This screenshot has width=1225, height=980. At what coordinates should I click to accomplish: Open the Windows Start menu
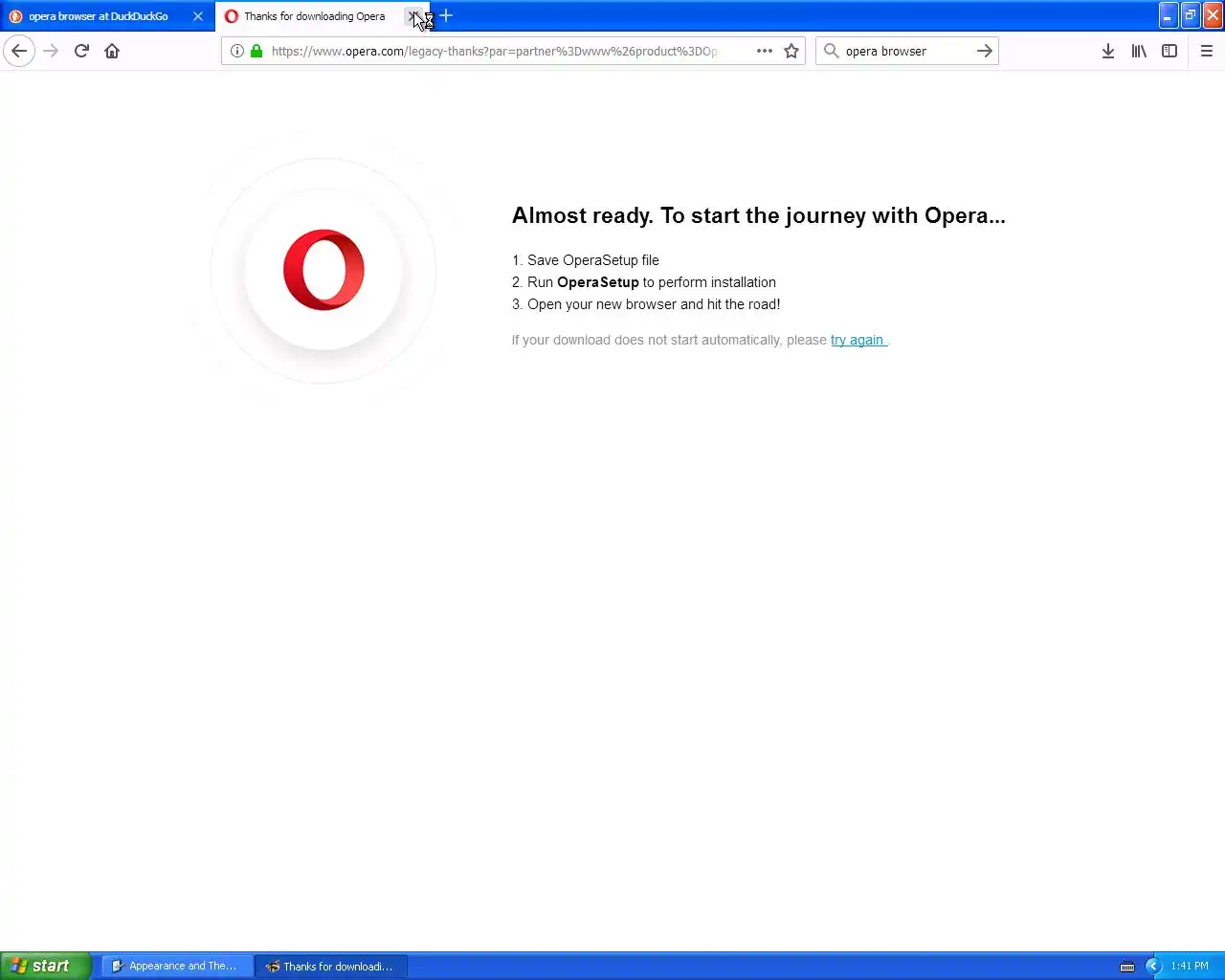tap(45, 966)
